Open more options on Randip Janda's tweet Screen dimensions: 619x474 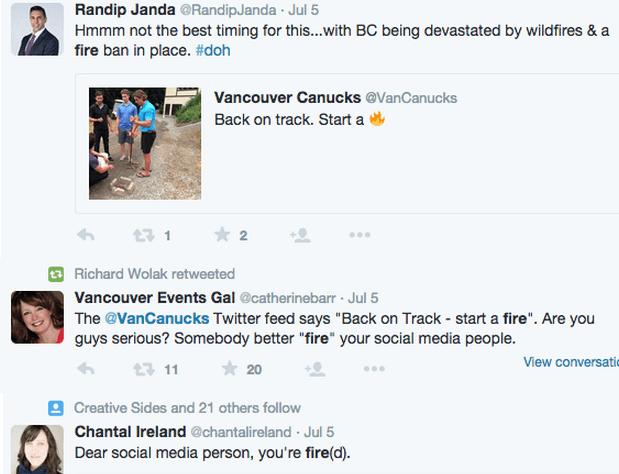point(360,235)
